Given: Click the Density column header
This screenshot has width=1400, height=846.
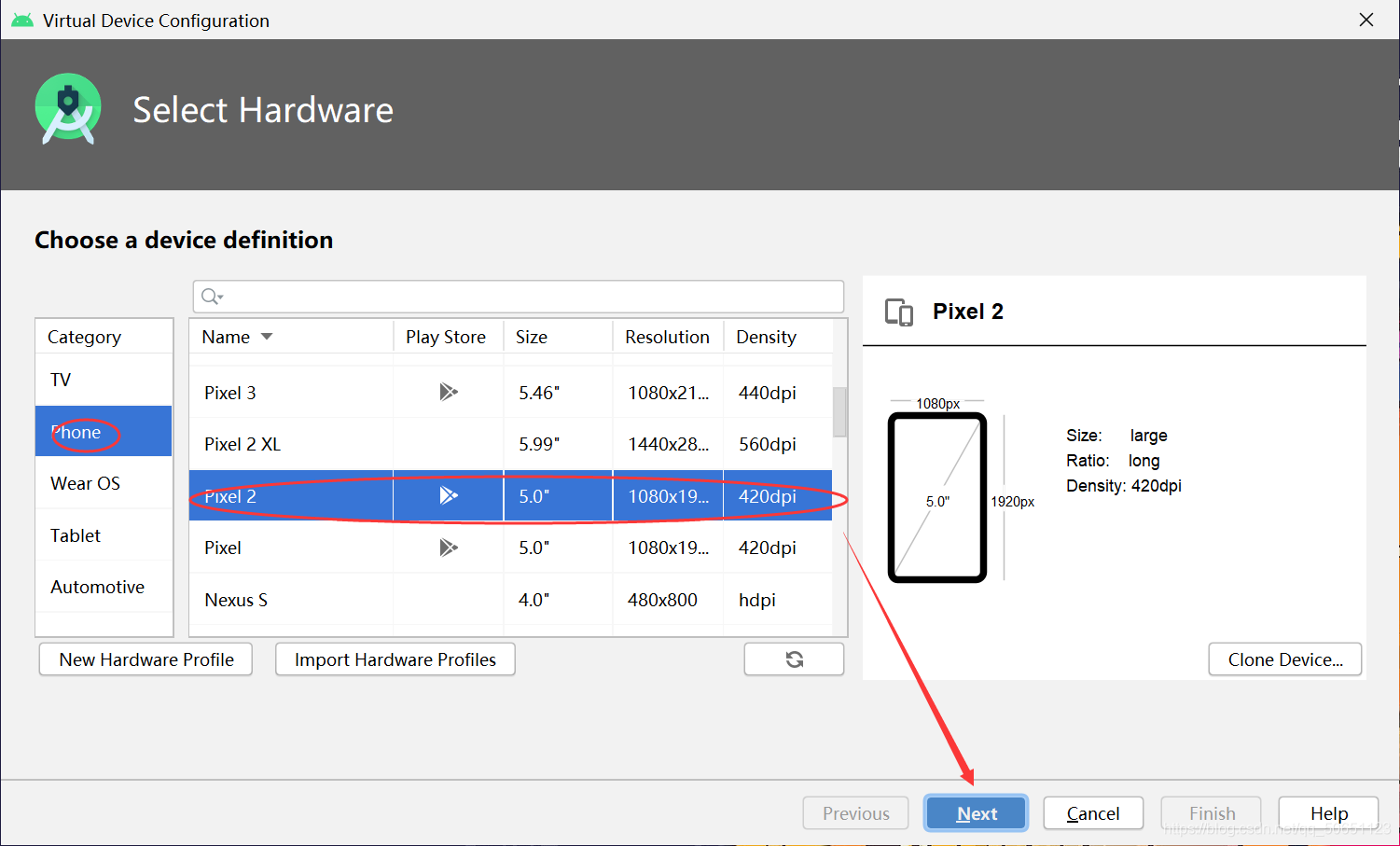Looking at the screenshot, I should (x=778, y=337).
